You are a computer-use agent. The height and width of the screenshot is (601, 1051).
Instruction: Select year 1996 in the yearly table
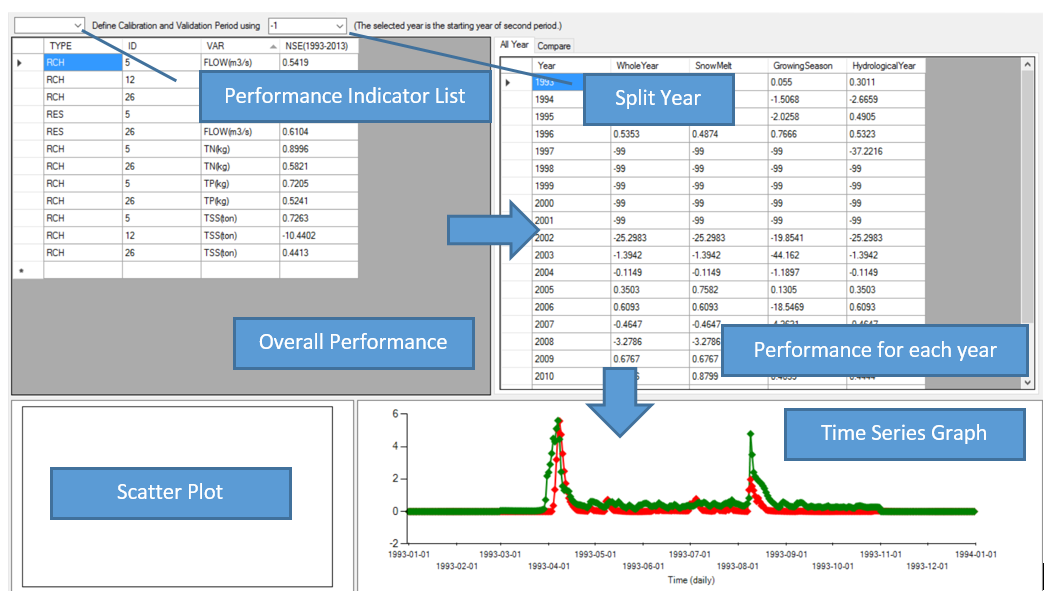[572, 134]
